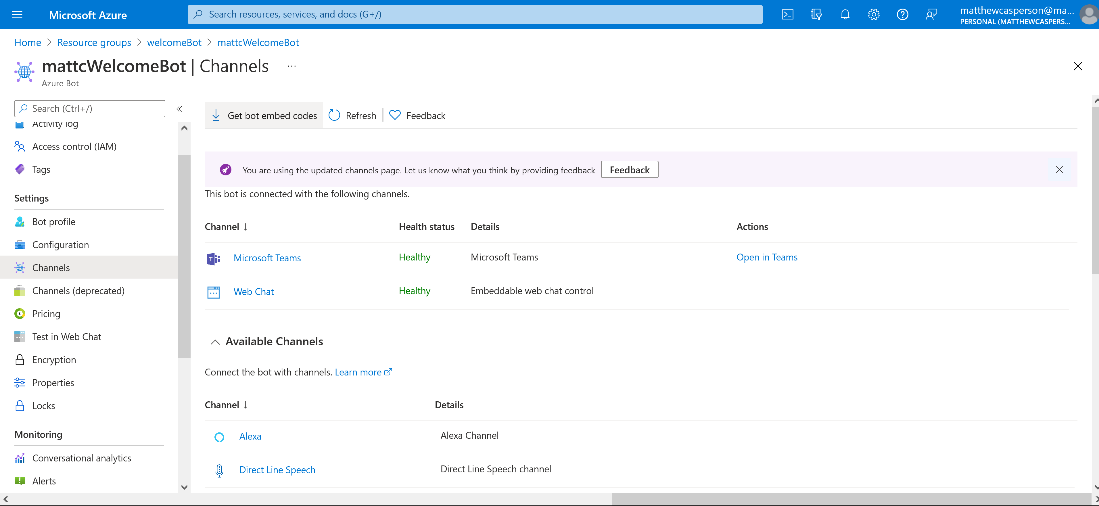Click the account avatar picture
Viewport: 1099px width, 506px height.
(x=1089, y=14)
